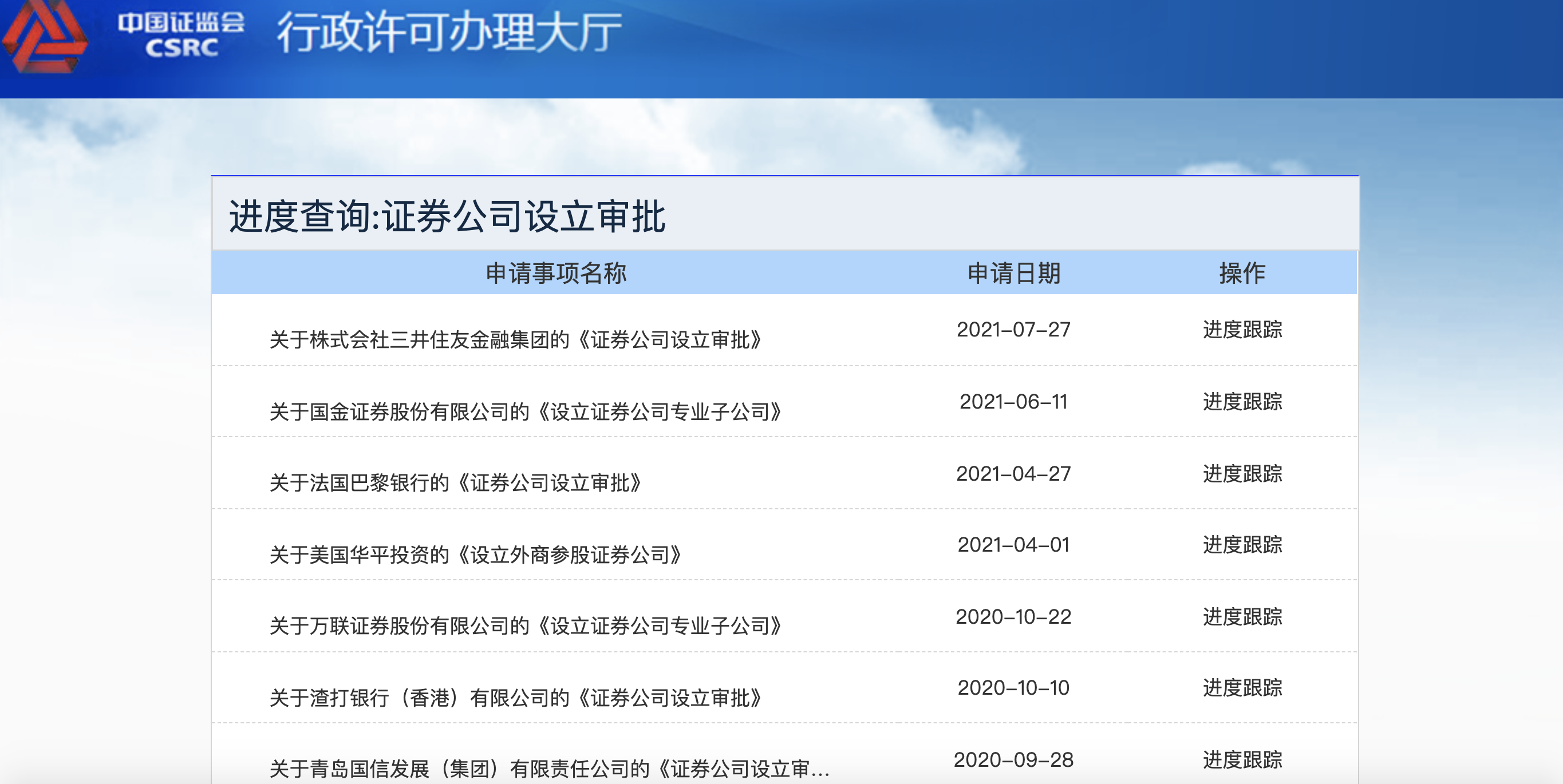Click the 中国证监会 CSRC text logo
Image resolution: width=1563 pixels, height=784 pixels.
(x=181, y=34)
